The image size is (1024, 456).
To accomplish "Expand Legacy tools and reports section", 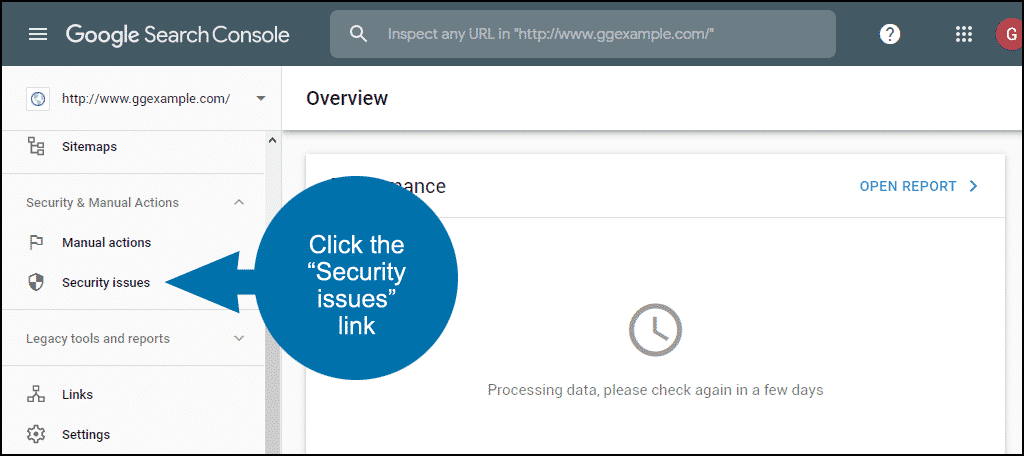I will tap(239, 338).
